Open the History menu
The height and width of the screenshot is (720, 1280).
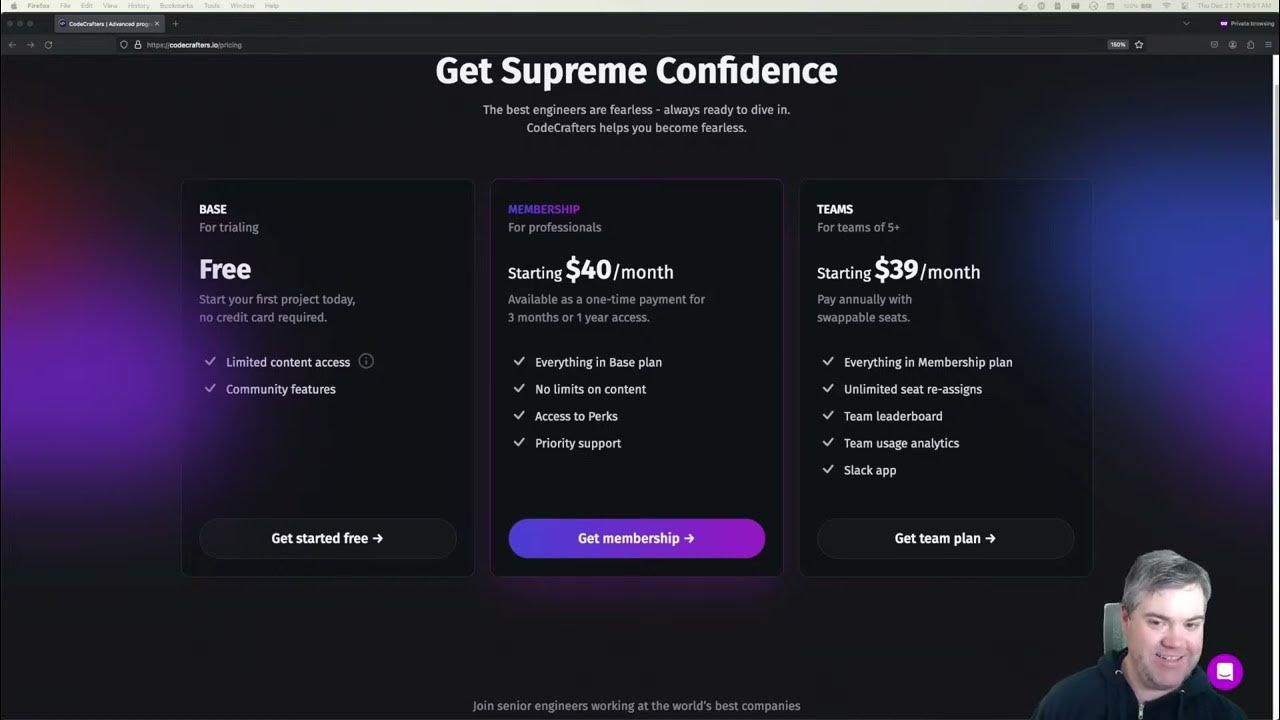138,6
